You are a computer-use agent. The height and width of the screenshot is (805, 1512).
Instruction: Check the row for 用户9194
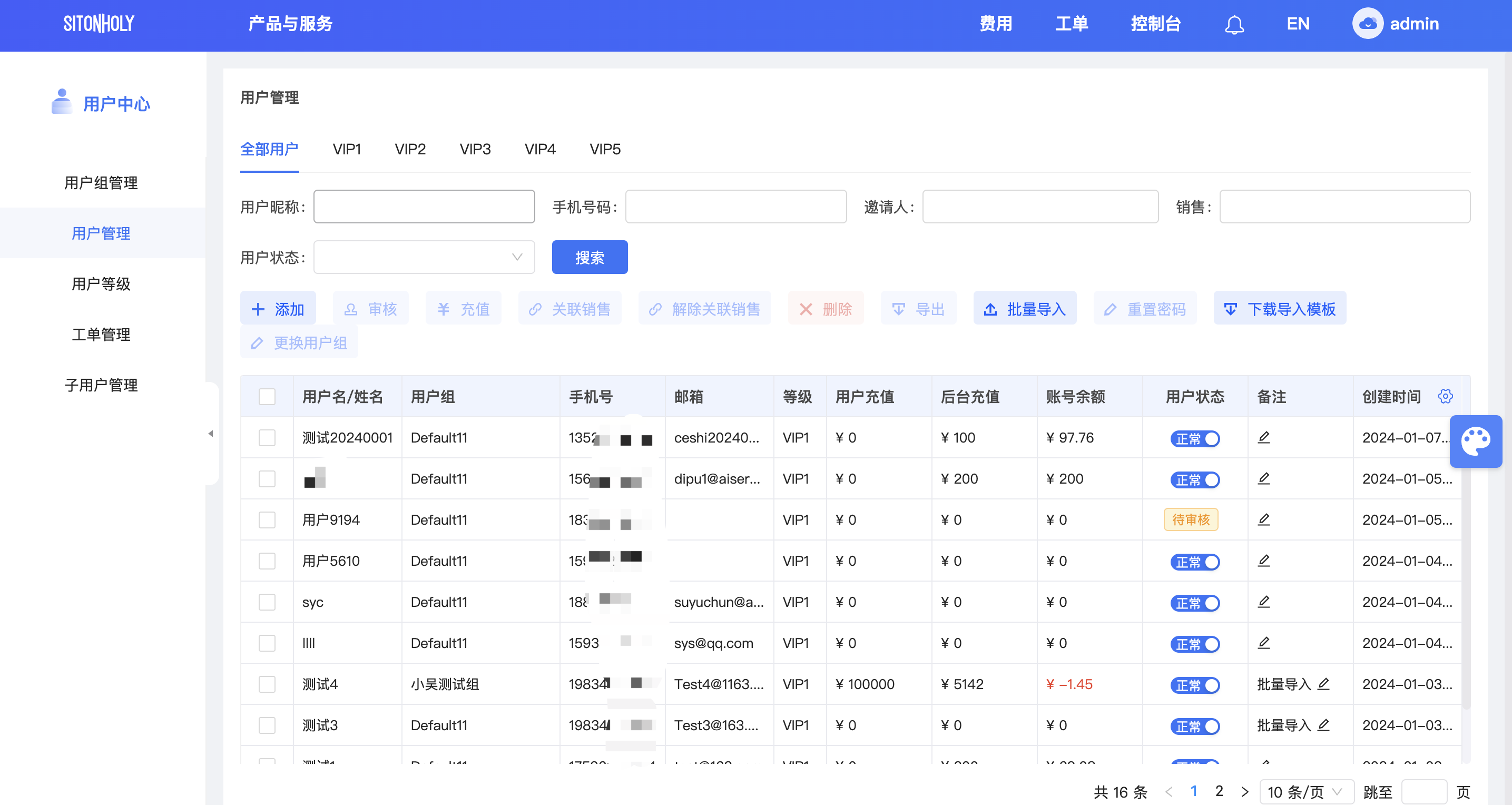(x=267, y=519)
